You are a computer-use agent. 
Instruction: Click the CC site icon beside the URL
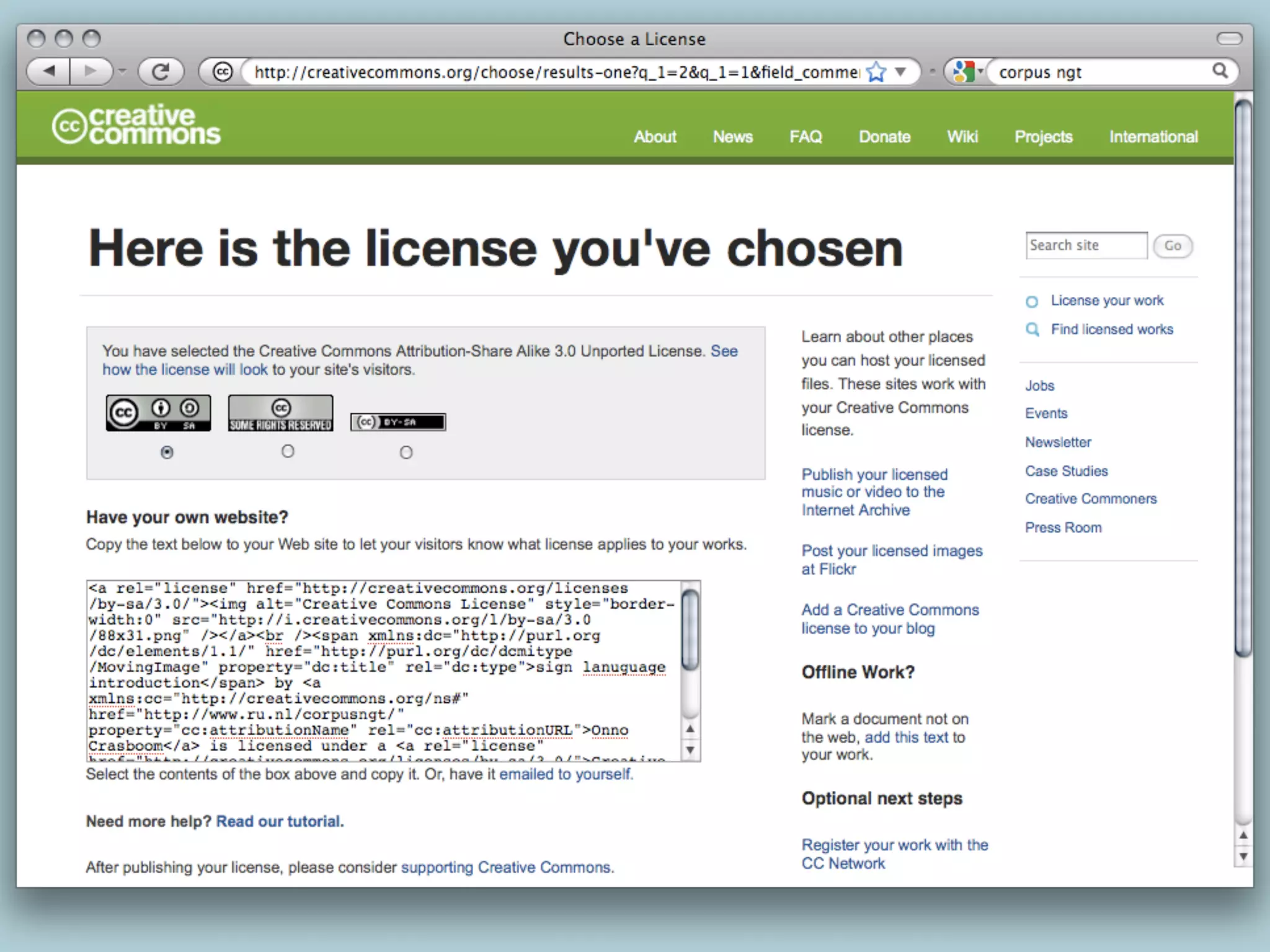pos(222,72)
